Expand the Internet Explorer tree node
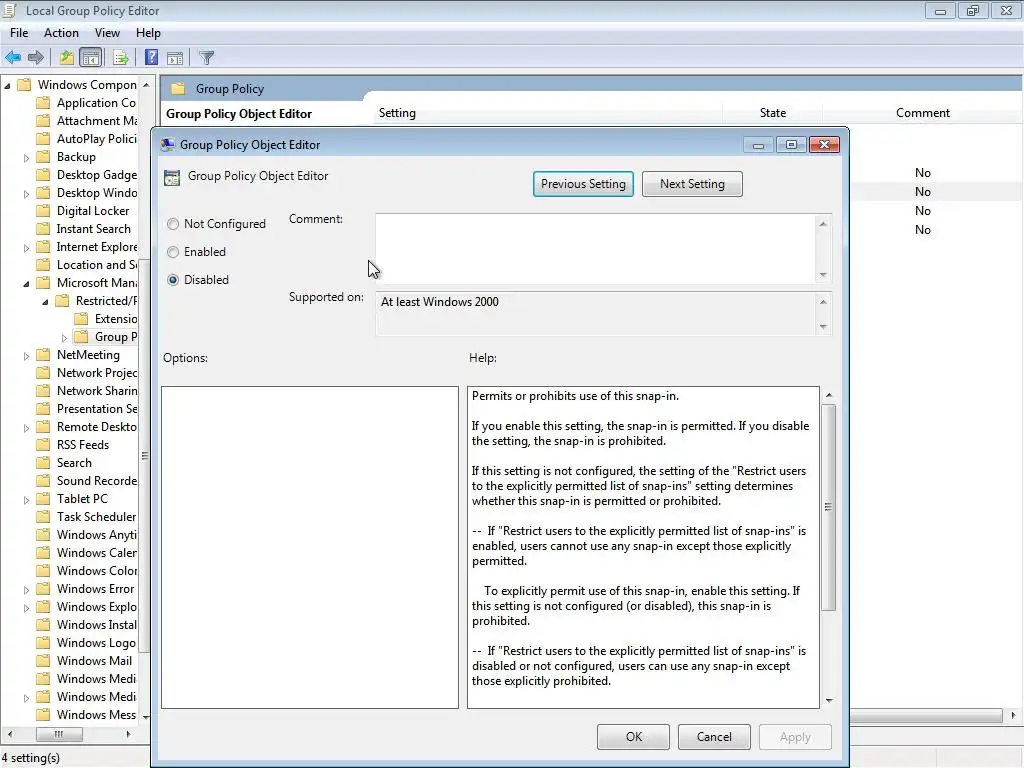Image resolution: width=1024 pixels, height=768 pixels. (26, 248)
